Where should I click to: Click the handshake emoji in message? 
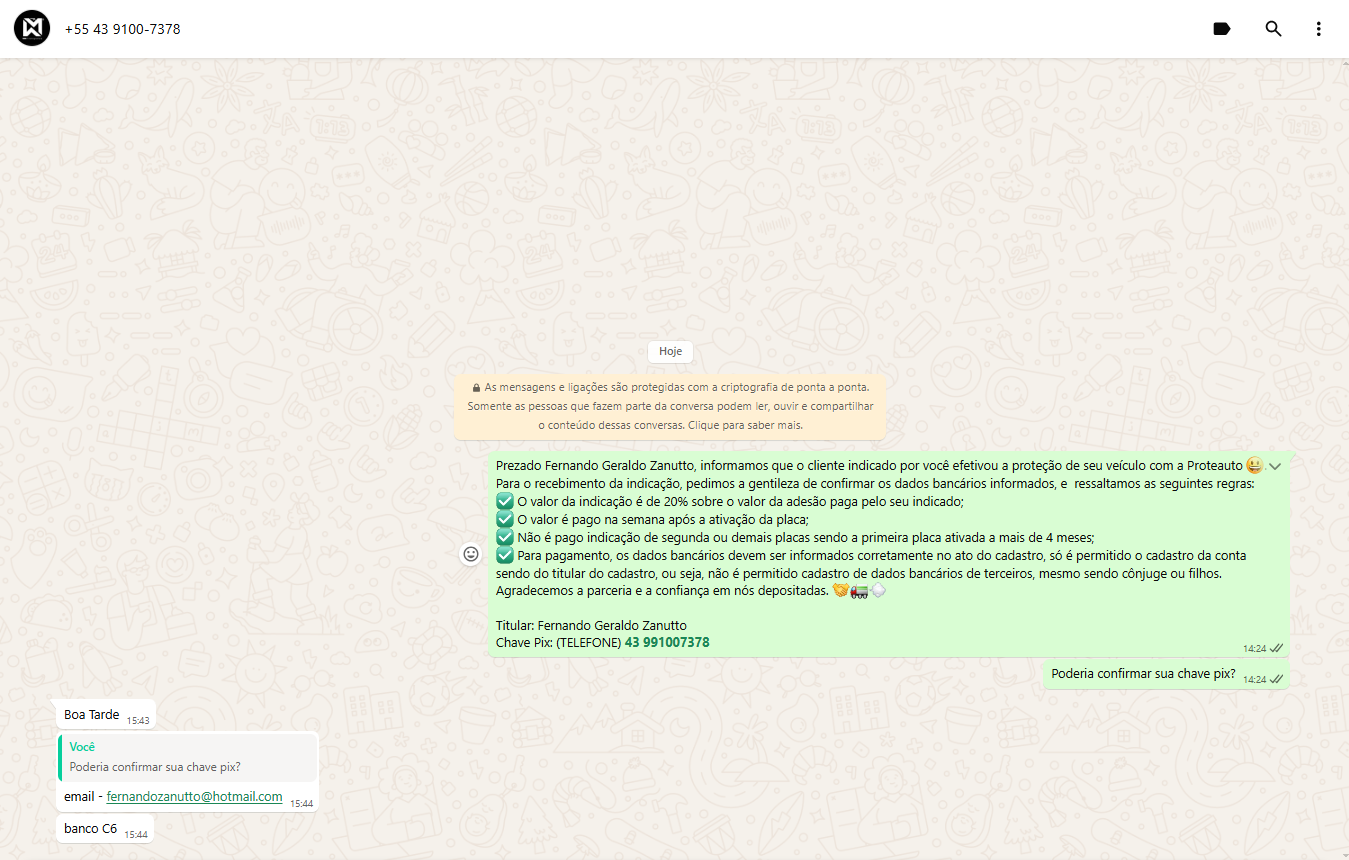coord(841,591)
